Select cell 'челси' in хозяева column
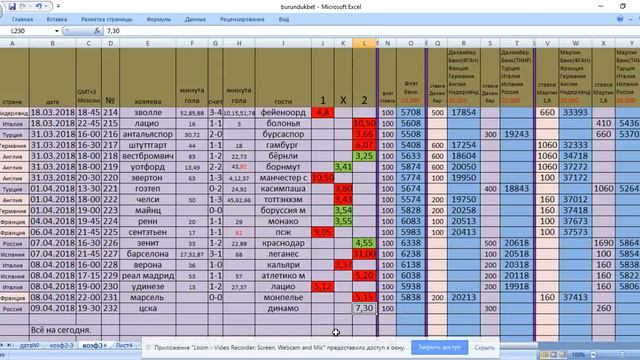Image resolution: width=640 pixels, height=360 pixels. tap(148, 199)
